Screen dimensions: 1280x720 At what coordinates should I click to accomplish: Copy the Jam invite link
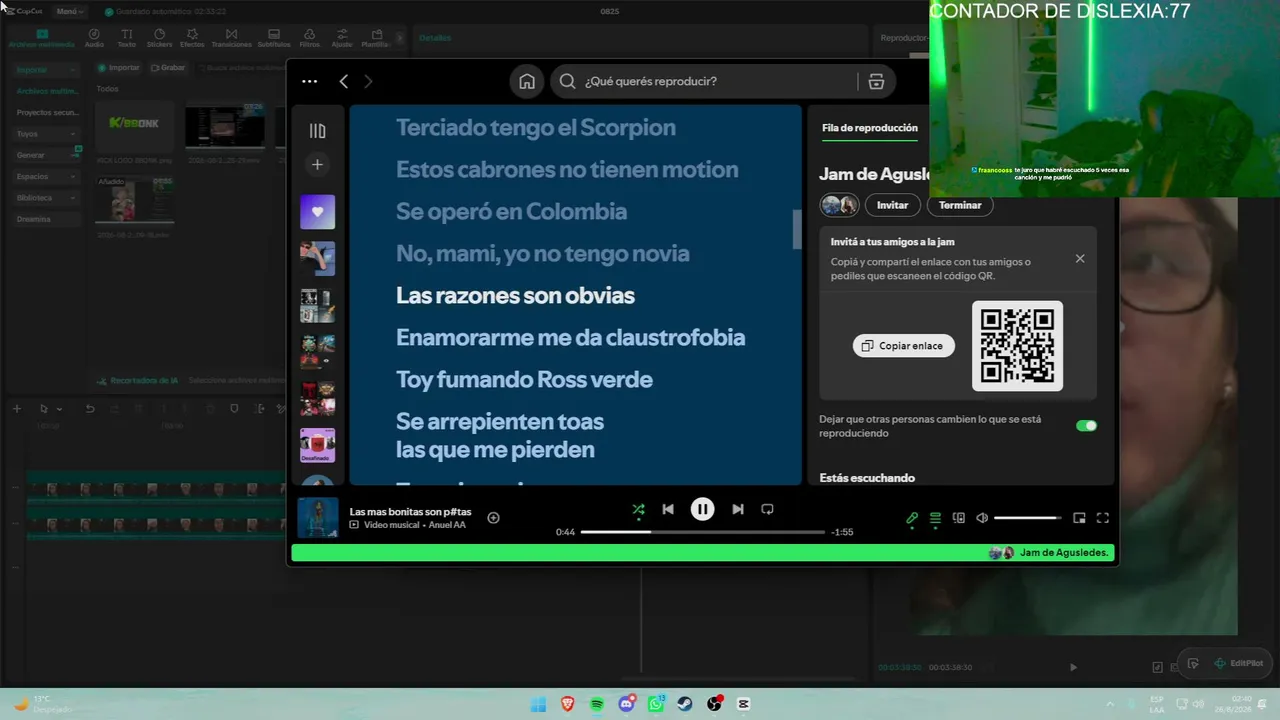[x=904, y=345]
